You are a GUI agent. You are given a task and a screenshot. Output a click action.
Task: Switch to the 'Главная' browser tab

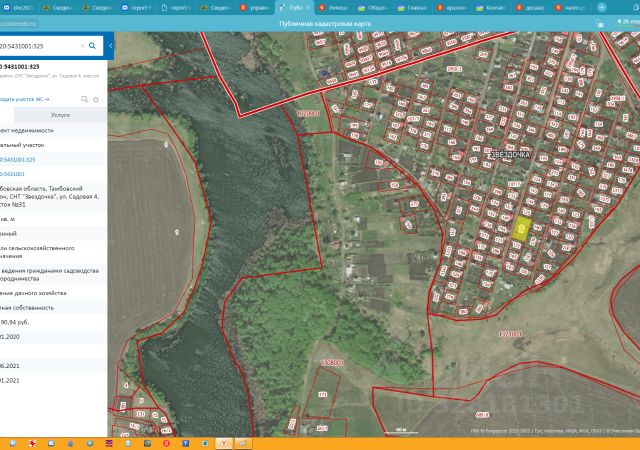click(x=413, y=7)
